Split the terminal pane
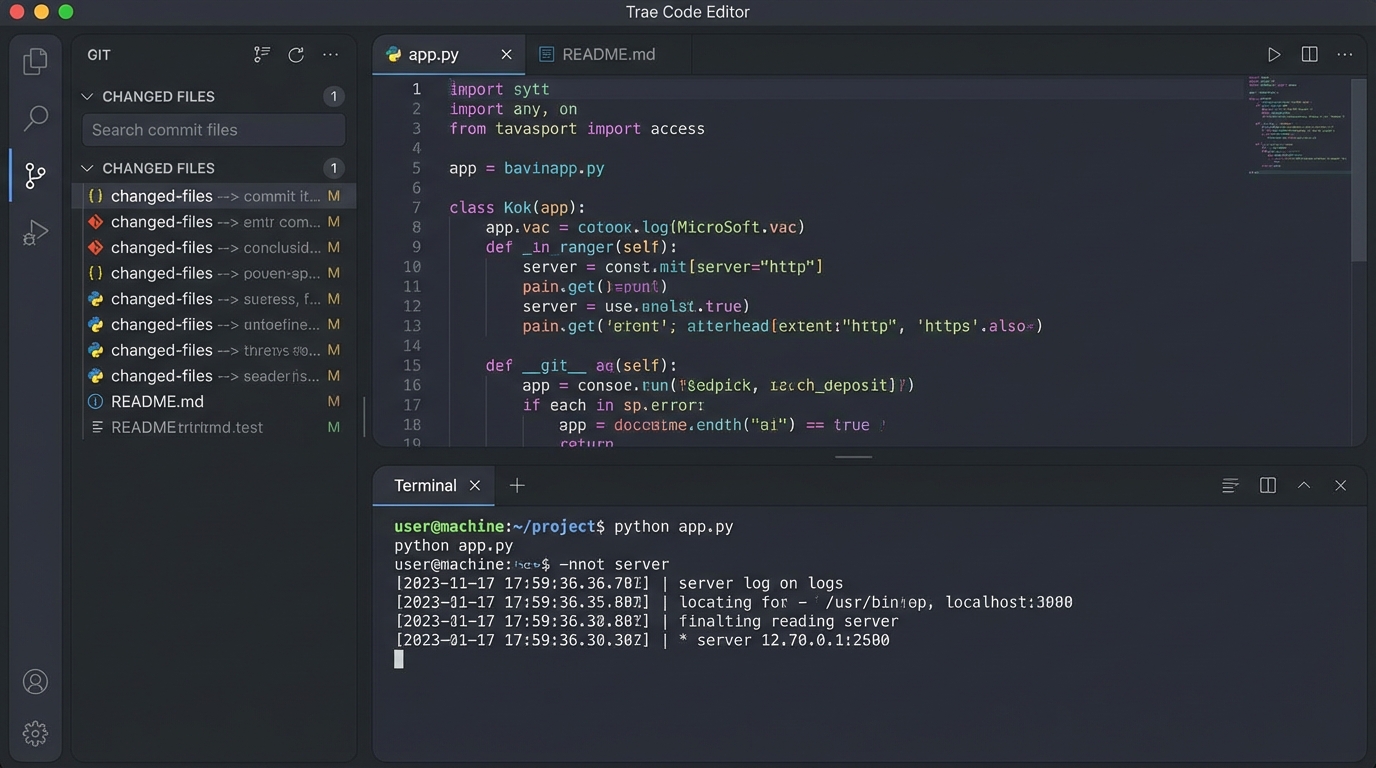 [x=1267, y=485]
